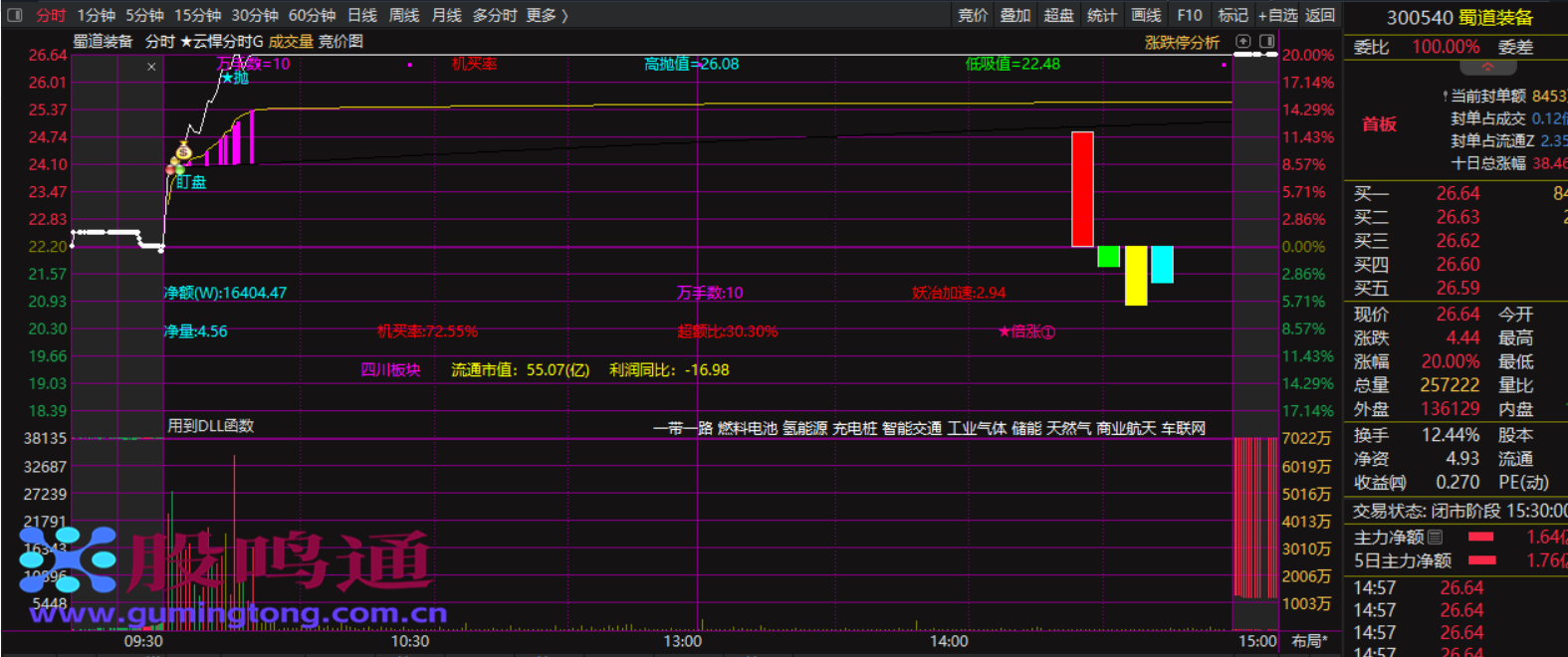The height and width of the screenshot is (657, 1568).
Task: Select the 5分钟 period tab
Action: (144, 15)
